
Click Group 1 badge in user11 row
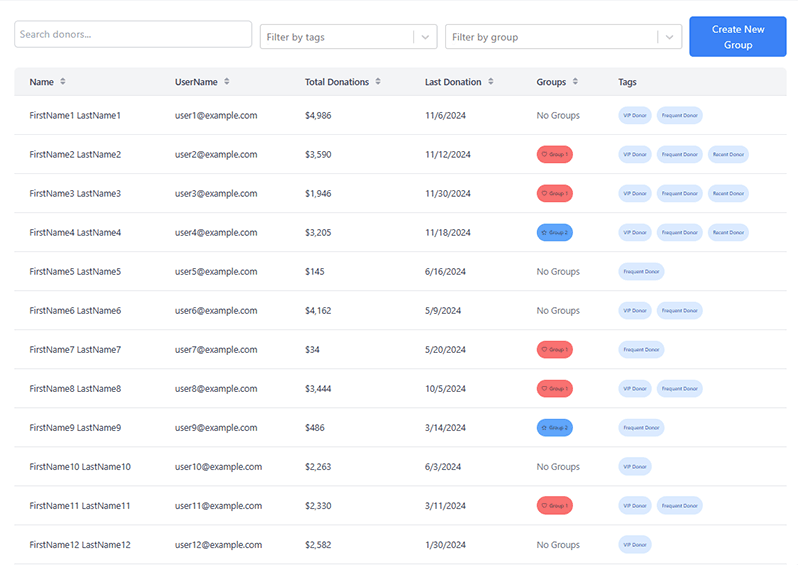point(554,506)
